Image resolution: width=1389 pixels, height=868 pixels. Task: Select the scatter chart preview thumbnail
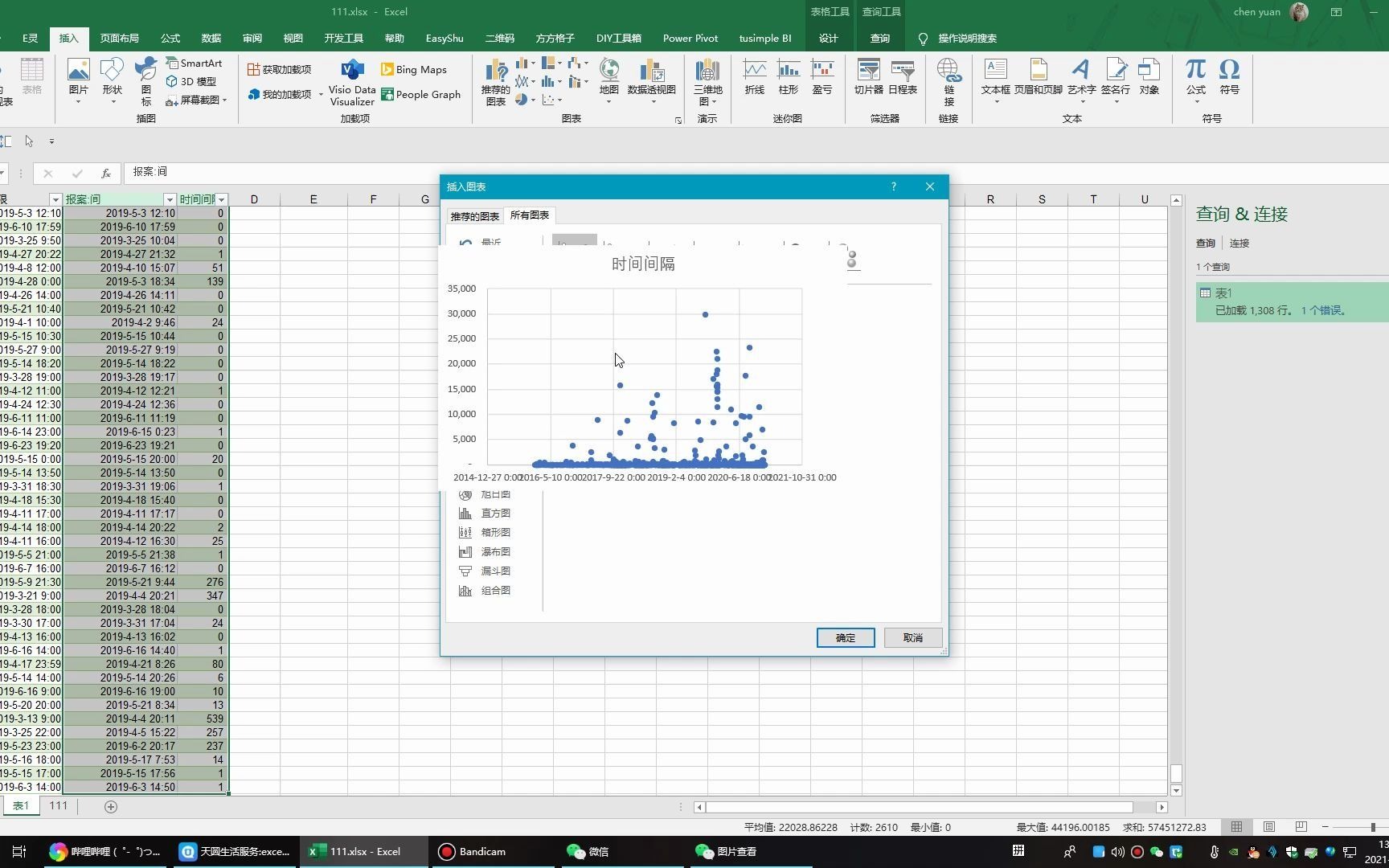click(x=641, y=370)
